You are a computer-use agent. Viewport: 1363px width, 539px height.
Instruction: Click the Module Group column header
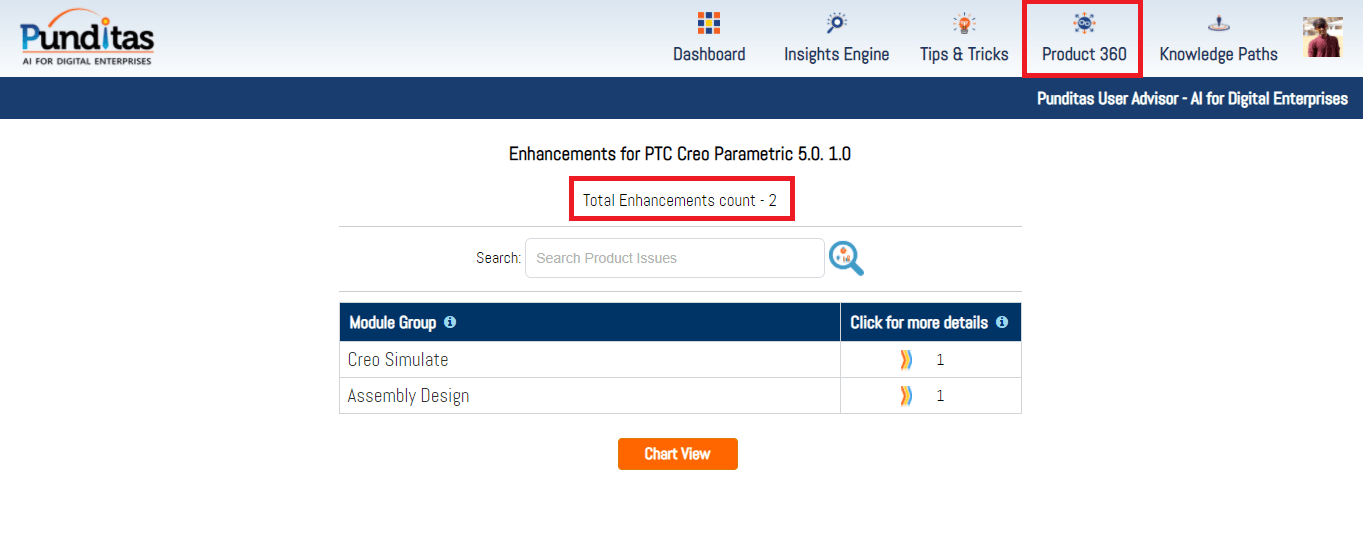click(x=392, y=322)
